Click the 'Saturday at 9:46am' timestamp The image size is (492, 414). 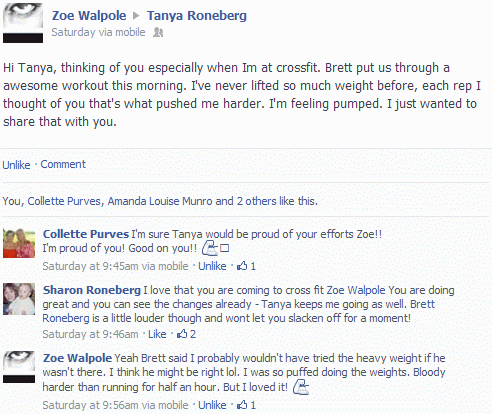90,334
